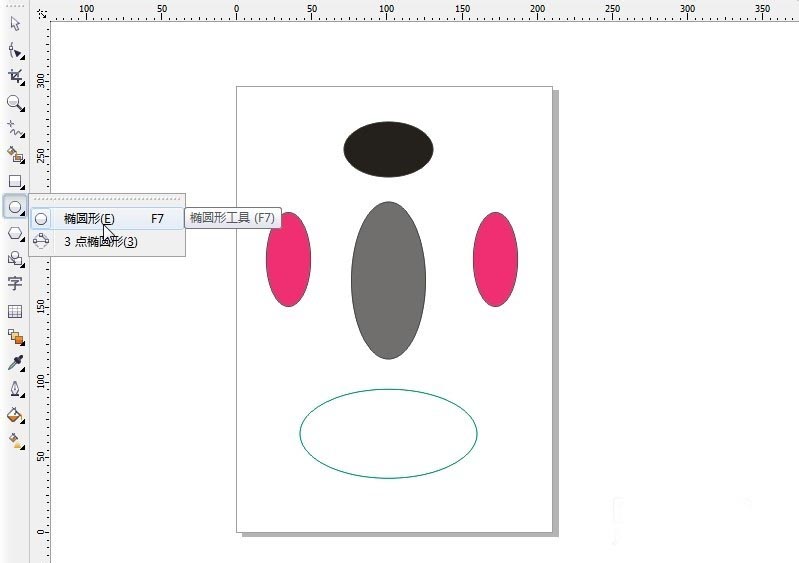The height and width of the screenshot is (563, 799).
Task: Choose the Text tool
Action: click(15, 283)
